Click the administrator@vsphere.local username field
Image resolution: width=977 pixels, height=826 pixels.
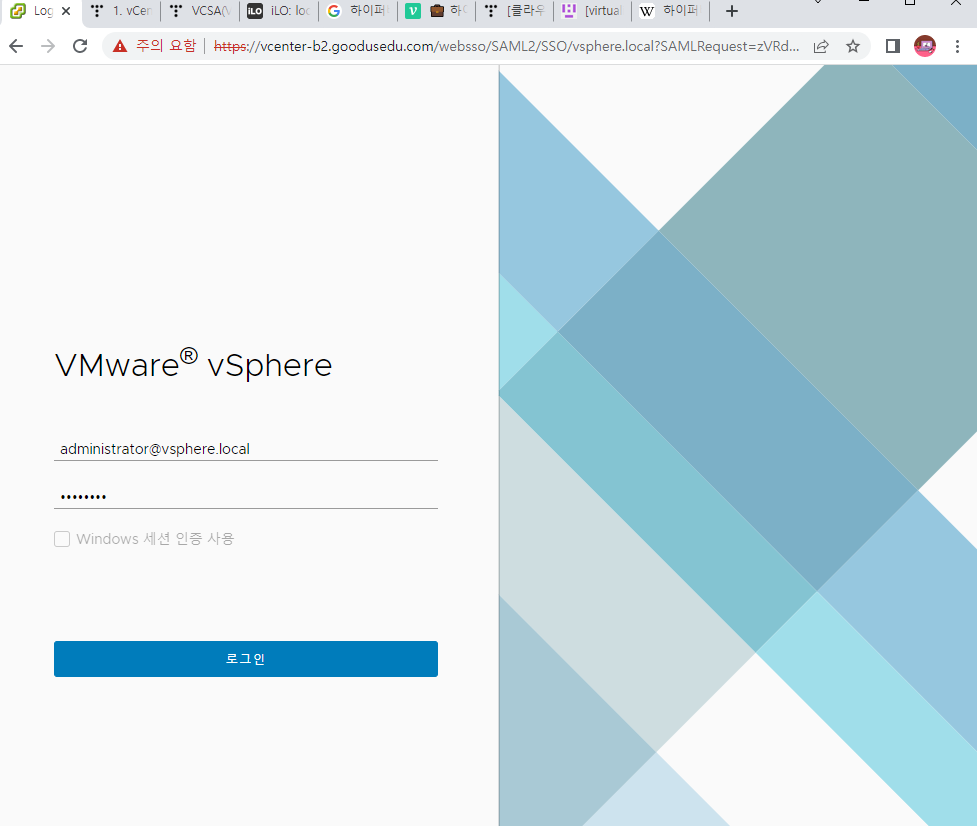coord(245,449)
